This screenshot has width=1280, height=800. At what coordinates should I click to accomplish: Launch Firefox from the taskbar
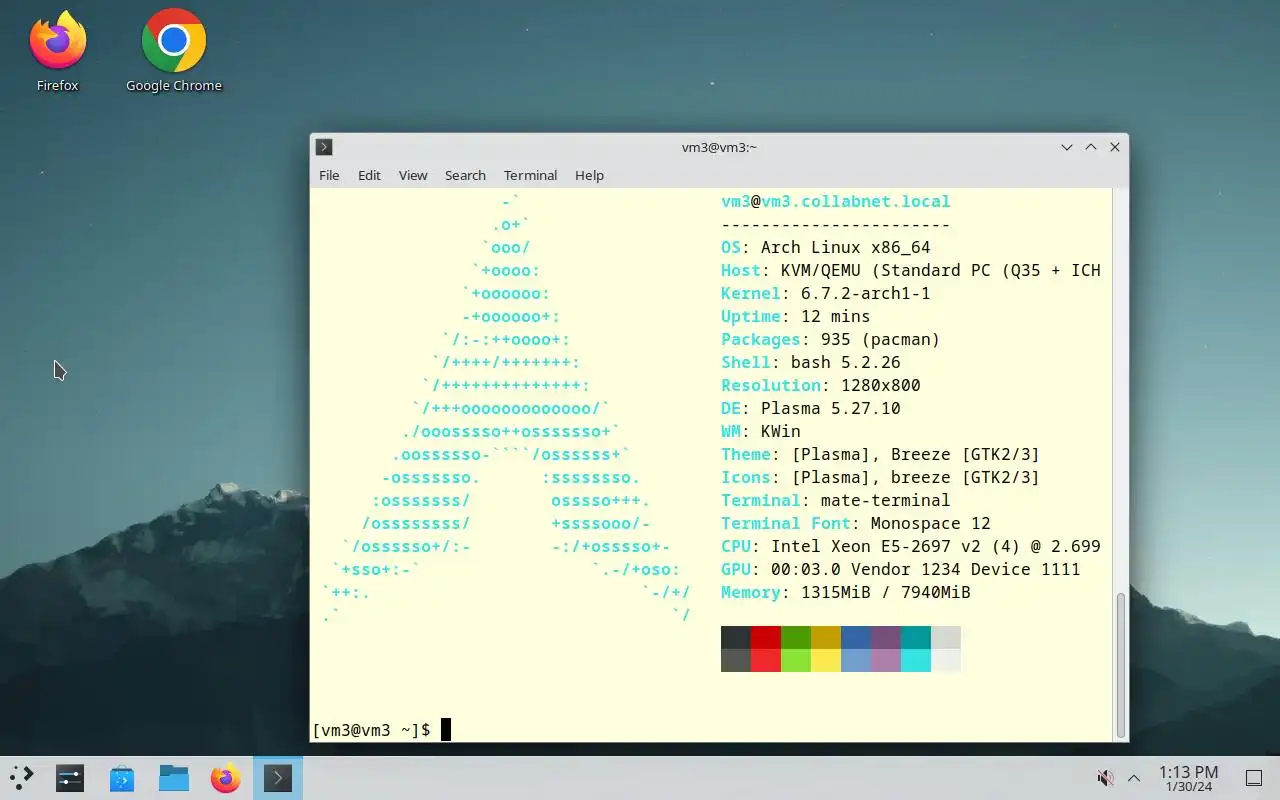[226, 778]
